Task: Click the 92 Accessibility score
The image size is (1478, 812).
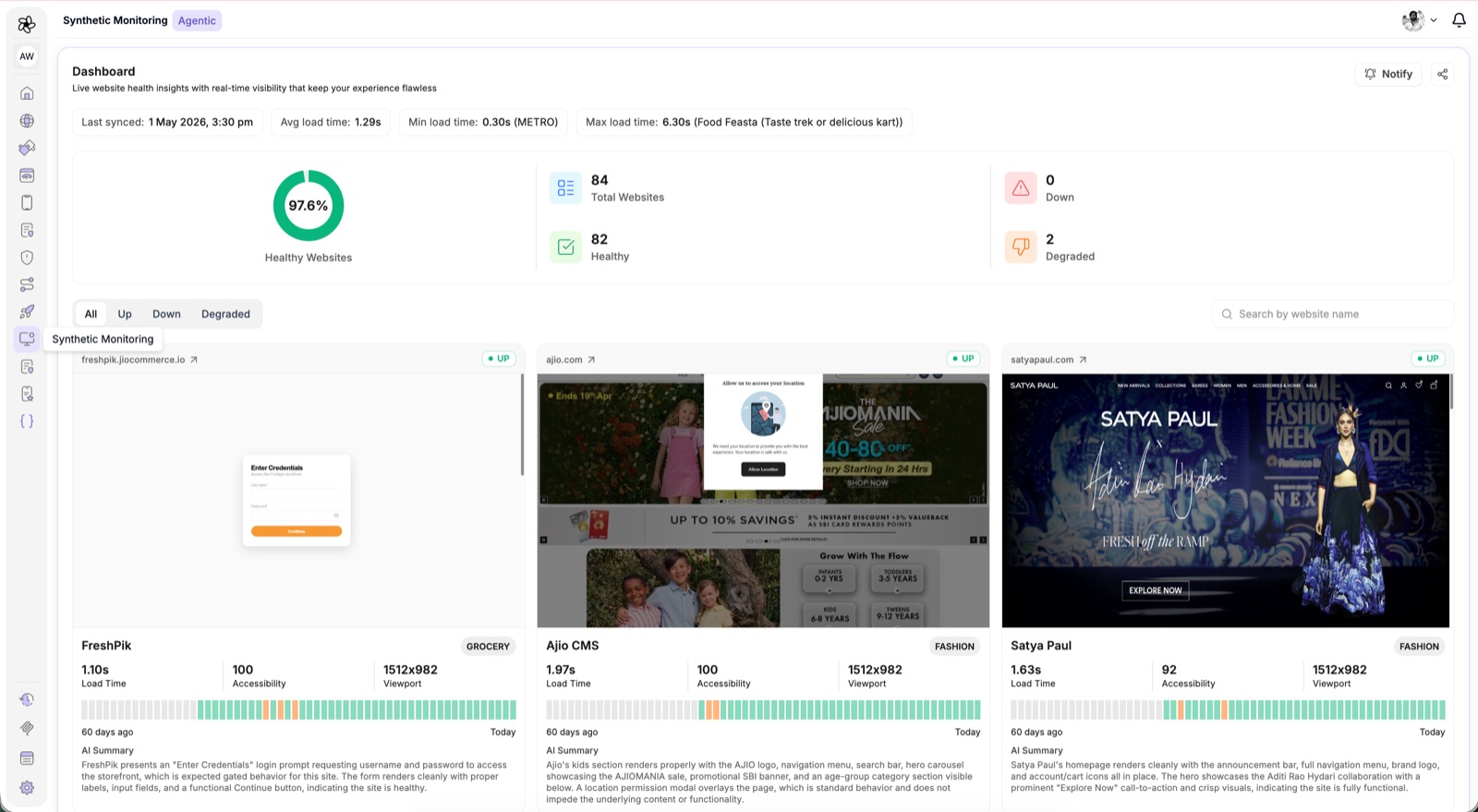Action: (1169, 670)
